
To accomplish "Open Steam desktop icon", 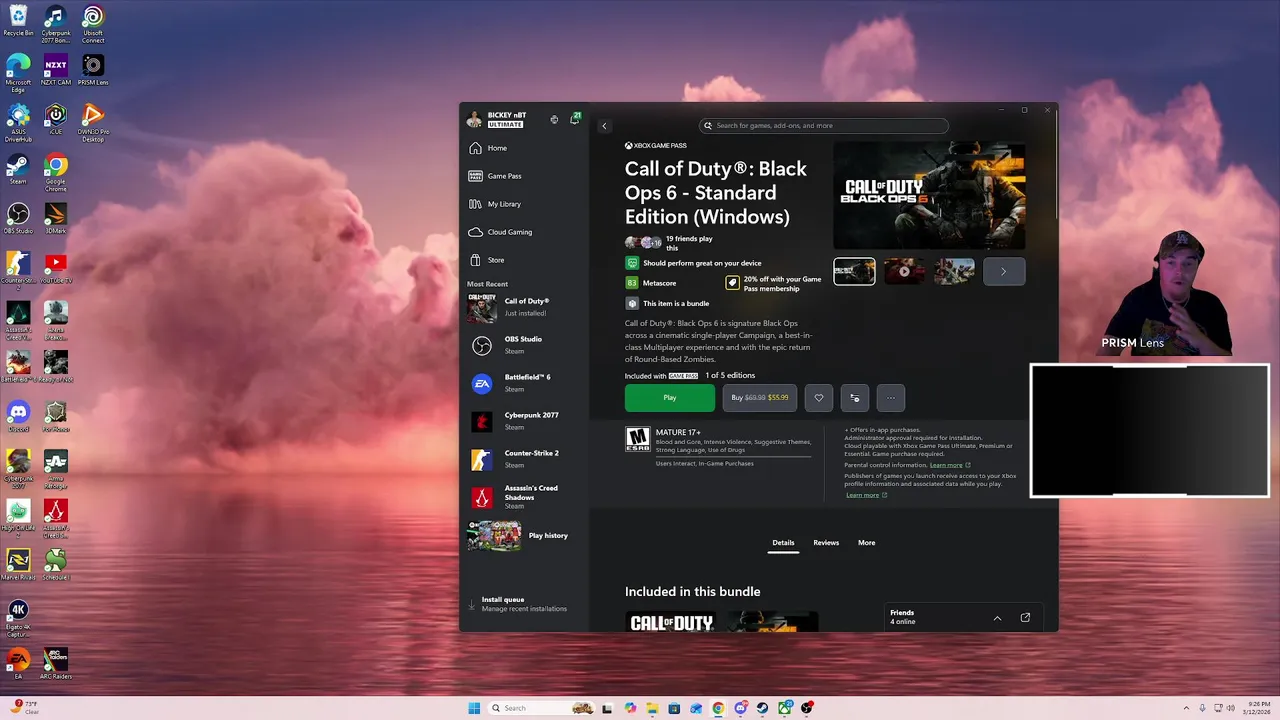I will (x=18, y=169).
